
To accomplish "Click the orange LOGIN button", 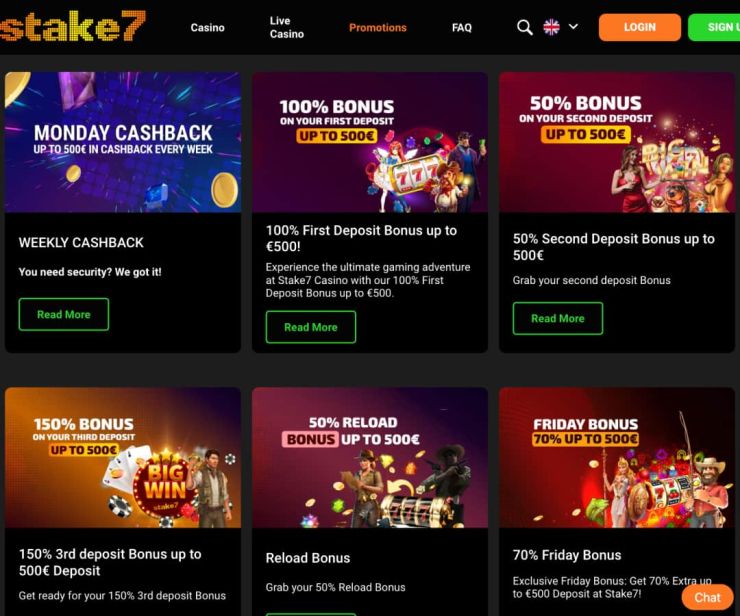I will (639, 27).
